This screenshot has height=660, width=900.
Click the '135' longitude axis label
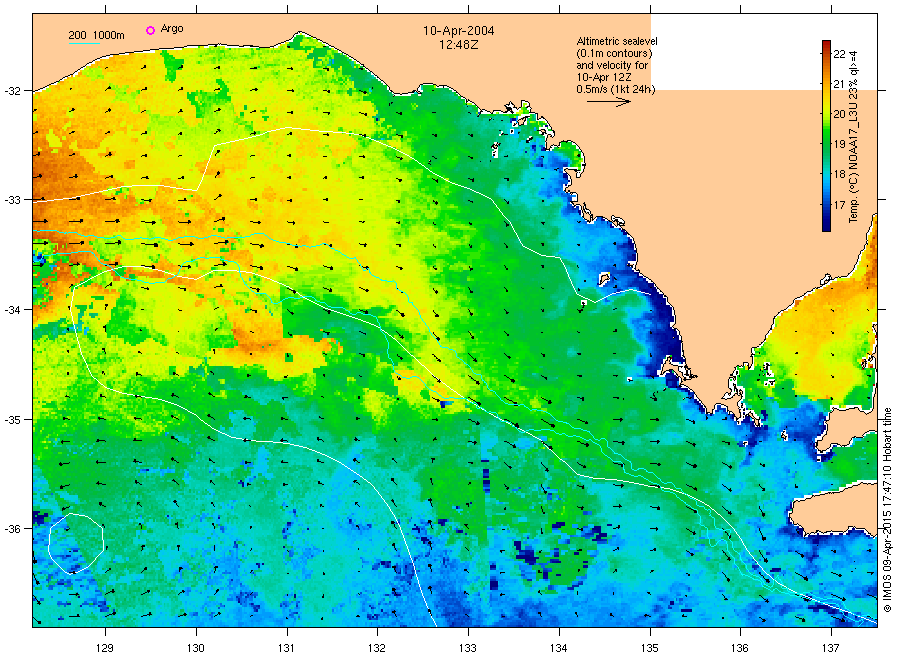(650, 649)
